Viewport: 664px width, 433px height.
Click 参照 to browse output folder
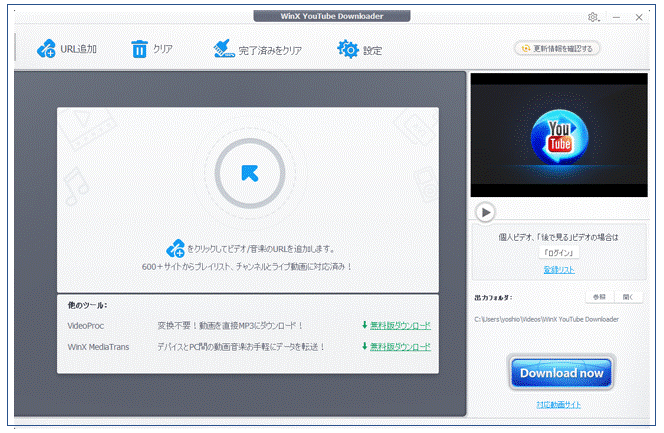598,297
